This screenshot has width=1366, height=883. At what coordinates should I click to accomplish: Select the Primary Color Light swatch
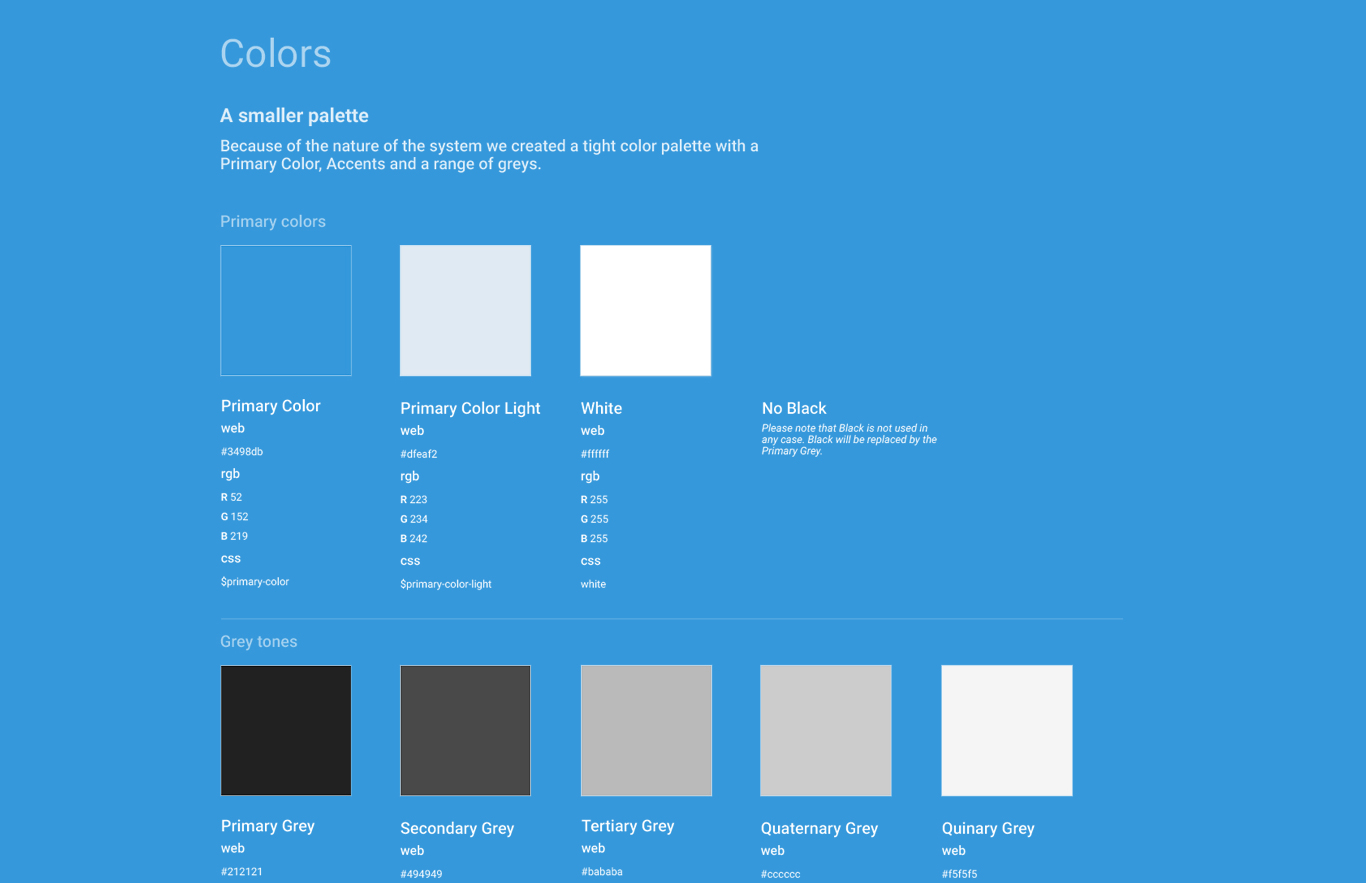tap(465, 311)
